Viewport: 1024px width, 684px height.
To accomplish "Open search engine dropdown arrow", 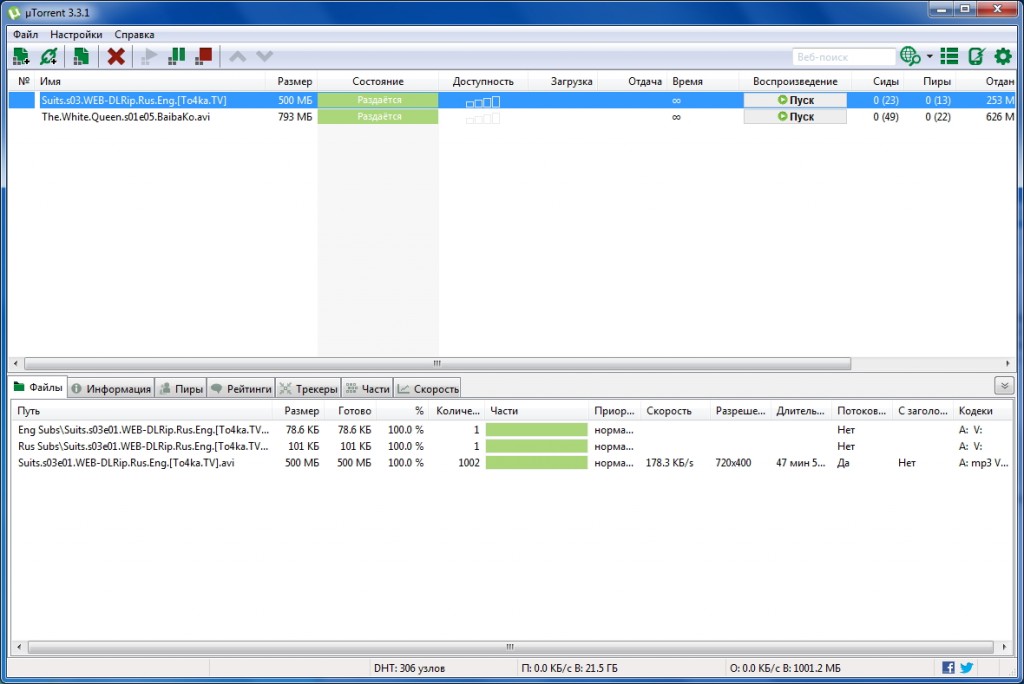I will point(929,56).
